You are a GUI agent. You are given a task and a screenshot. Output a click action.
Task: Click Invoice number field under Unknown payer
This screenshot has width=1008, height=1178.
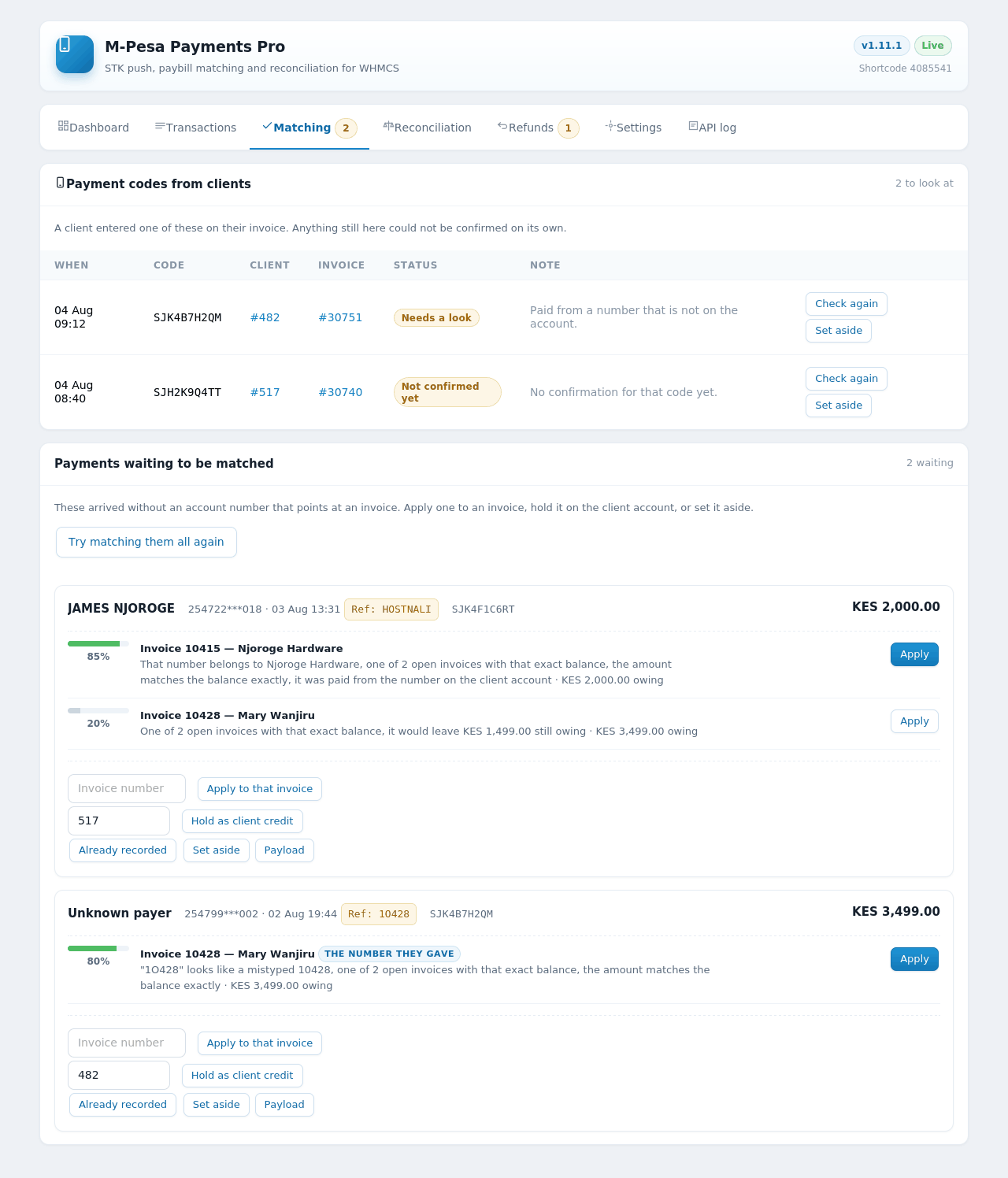click(127, 1043)
